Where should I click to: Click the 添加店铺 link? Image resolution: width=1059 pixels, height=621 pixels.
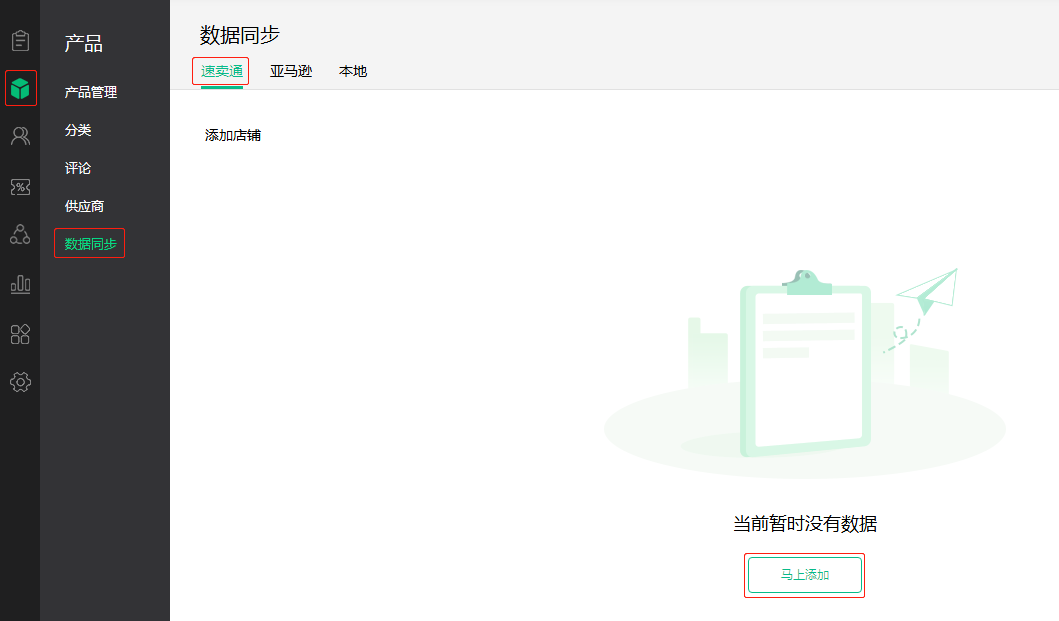(x=233, y=135)
